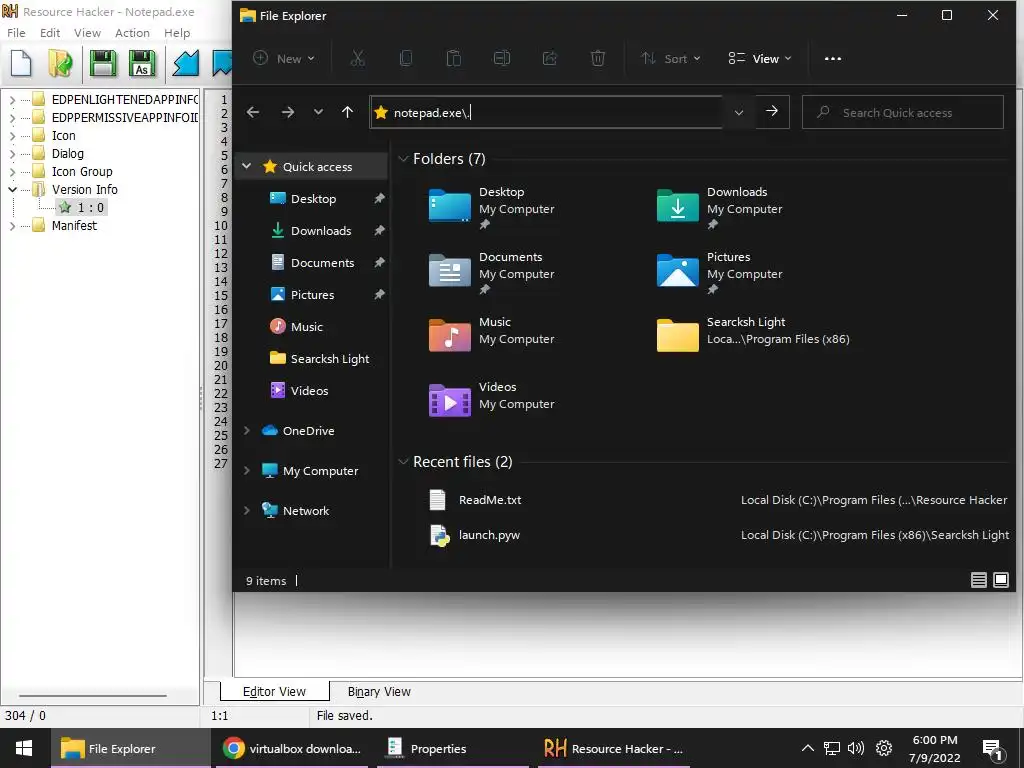Open the Help menu in Resource Hacker
The image size is (1024, 768).
click(x=176, y=33)
